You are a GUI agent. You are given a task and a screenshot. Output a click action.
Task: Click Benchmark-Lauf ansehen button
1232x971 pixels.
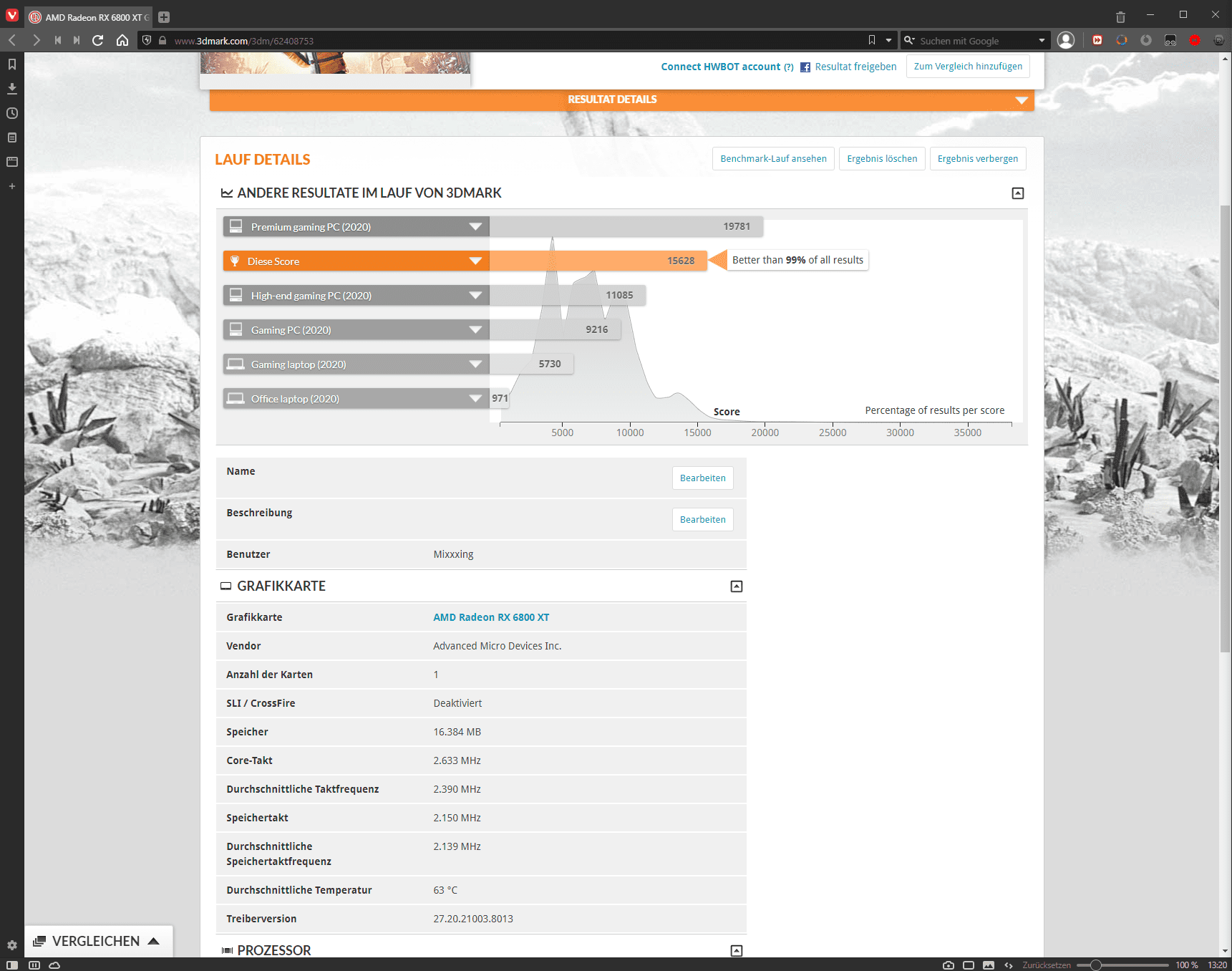pyautogui.click(x=773, y=159)
